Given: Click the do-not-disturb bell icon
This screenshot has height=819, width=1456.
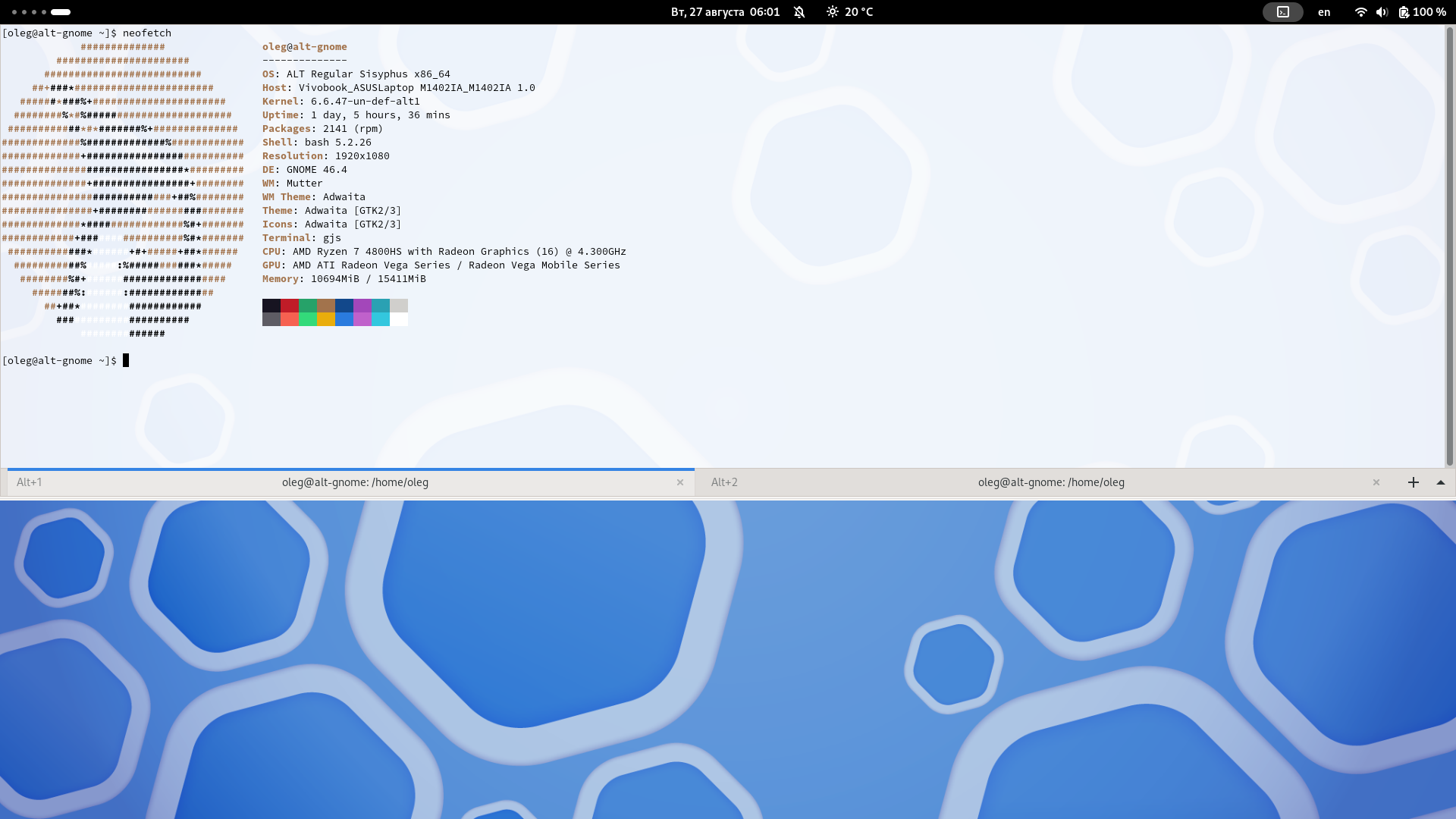Looking at the screenshot, I should 799,12.
